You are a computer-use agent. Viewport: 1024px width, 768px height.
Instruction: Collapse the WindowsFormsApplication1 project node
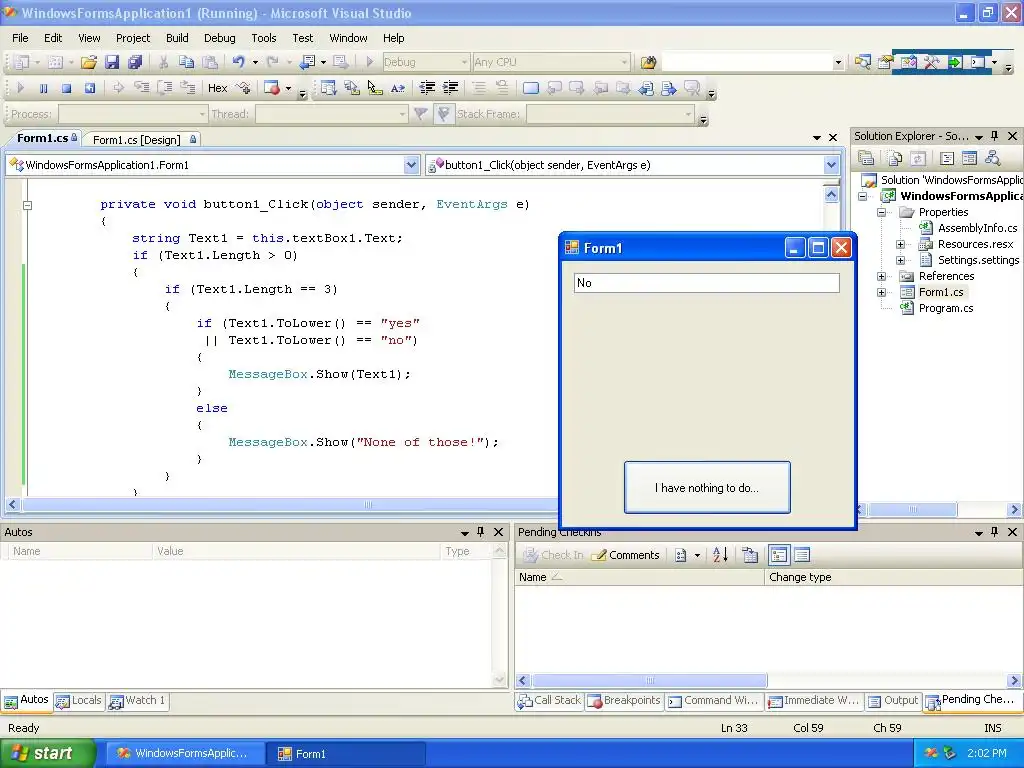click(x=863, y=196)
